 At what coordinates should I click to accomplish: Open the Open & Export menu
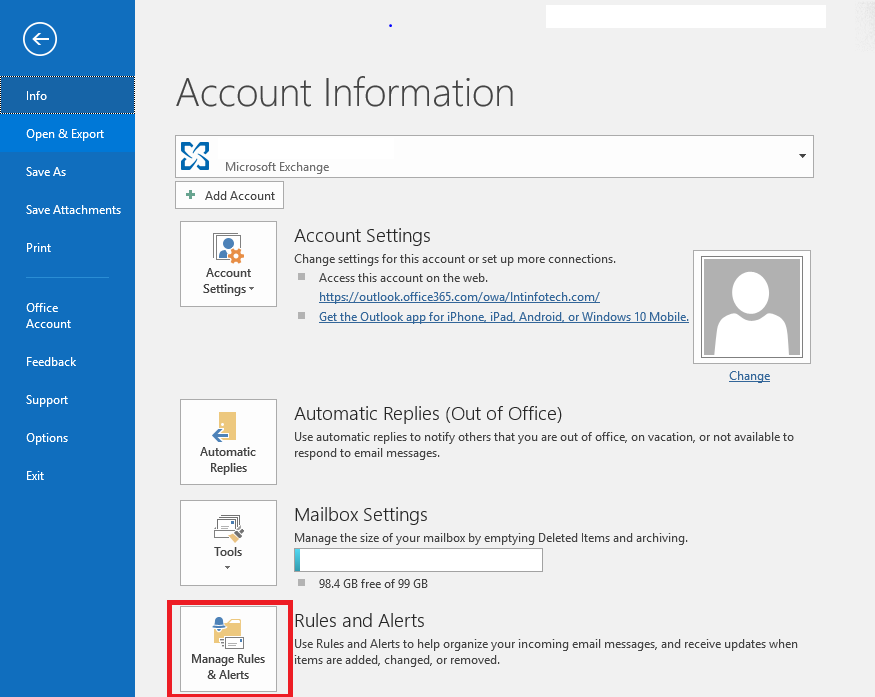(68, 134)
